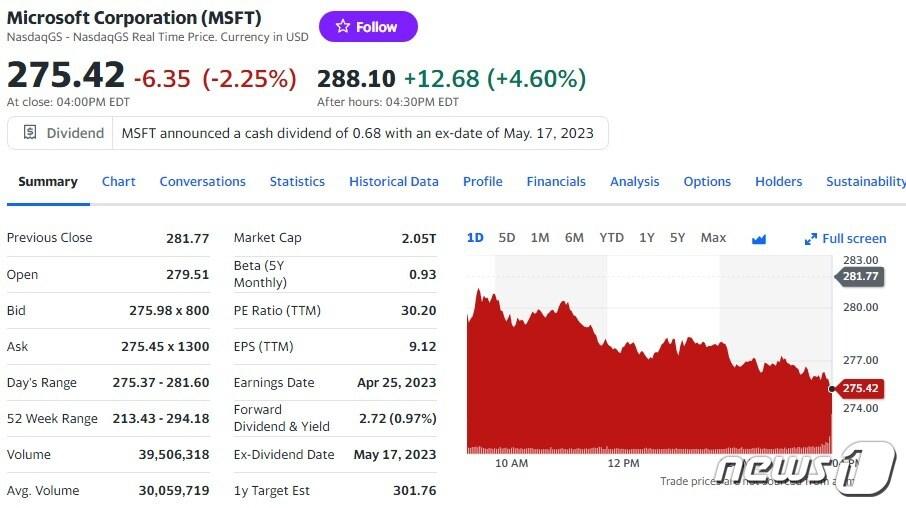Screen dimensions: 906x508
Task: Set chart range to 1M
Action: [x=540, y=237]
